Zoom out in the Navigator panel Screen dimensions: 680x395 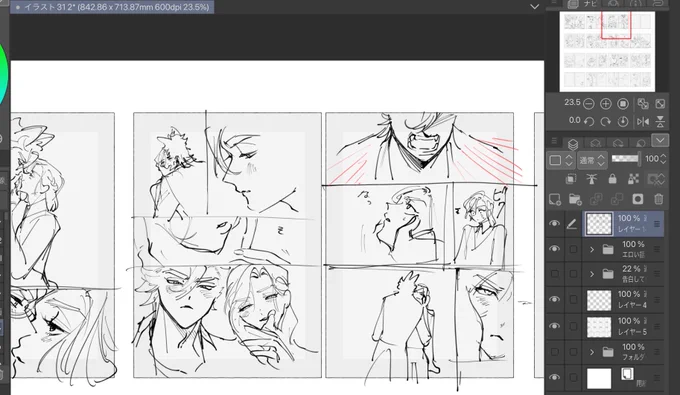tap(588, 104)
